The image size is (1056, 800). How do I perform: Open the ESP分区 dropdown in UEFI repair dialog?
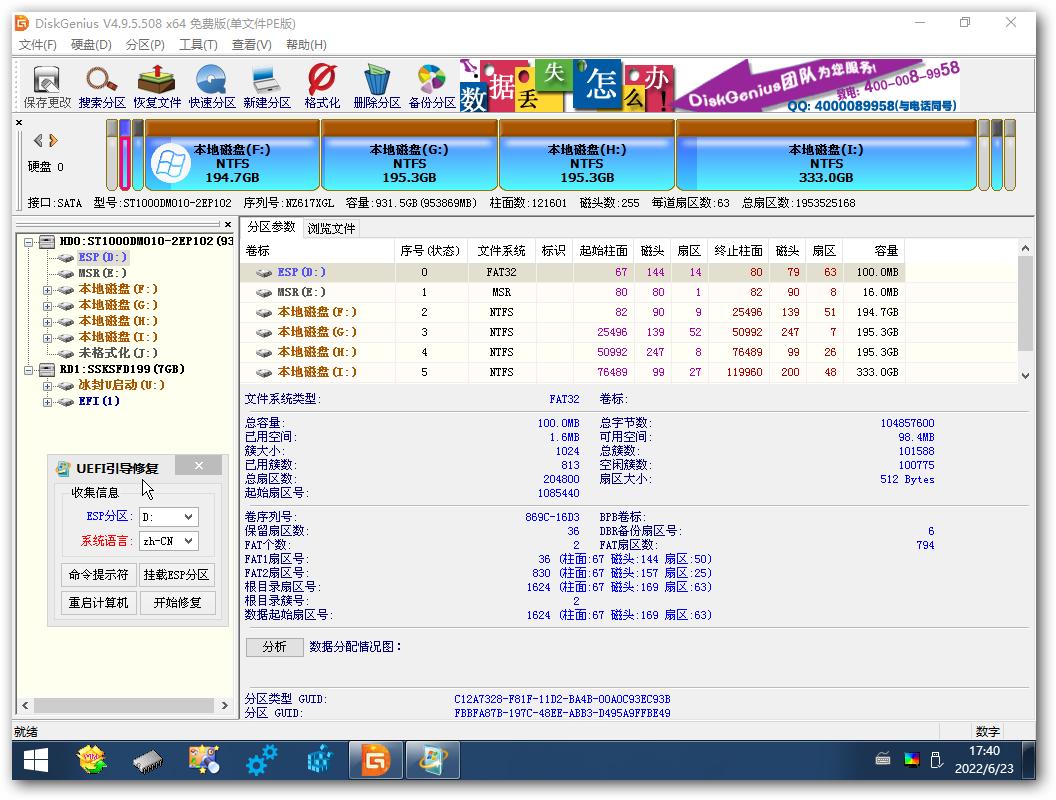click(166, 517)
